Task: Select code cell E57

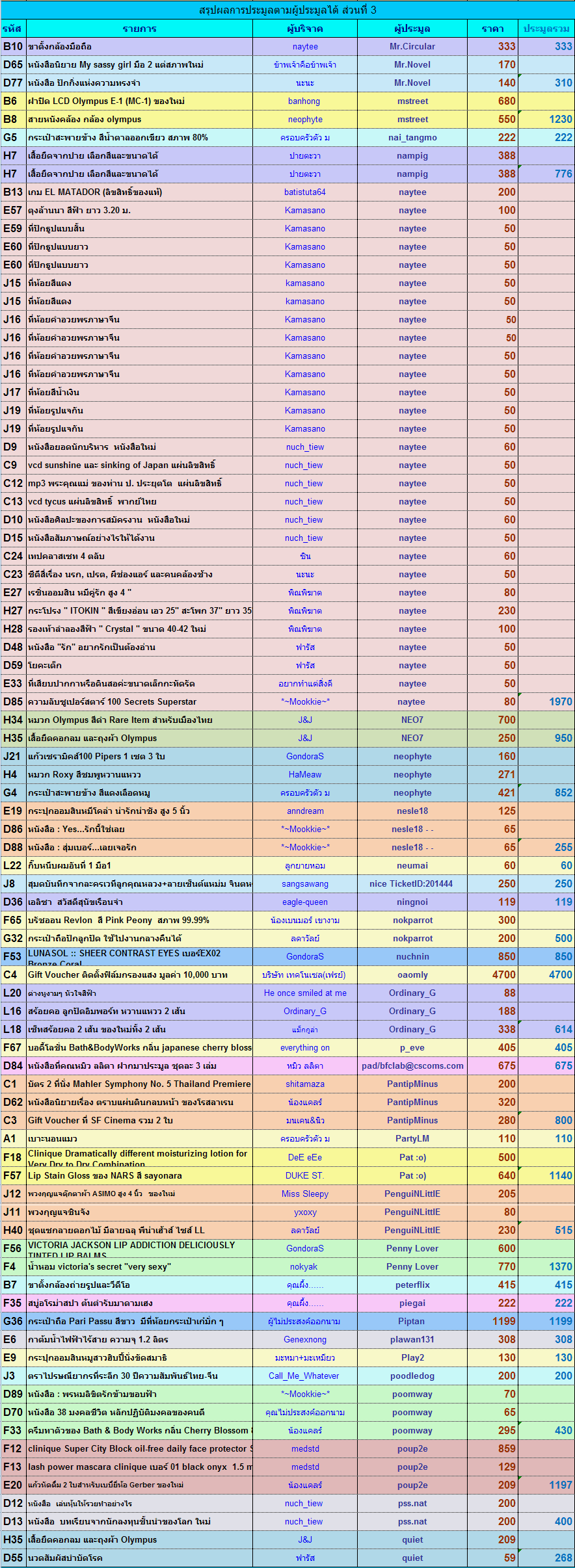Action: click(13, 211)
